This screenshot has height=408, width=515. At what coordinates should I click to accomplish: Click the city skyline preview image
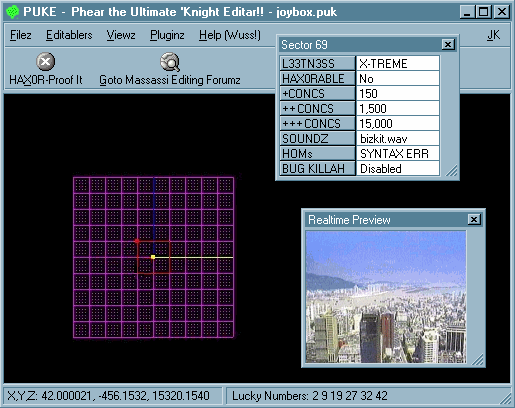coord(386,297)
